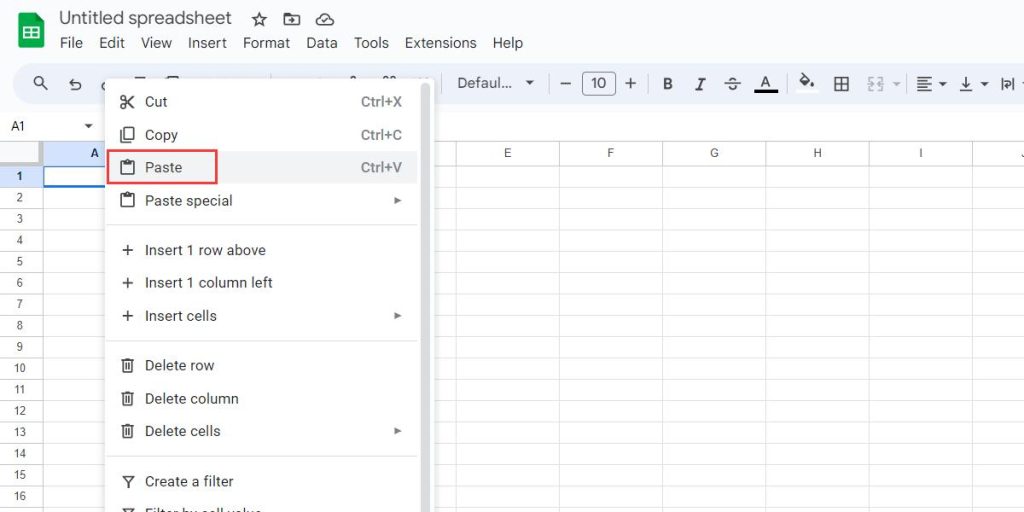
Task: Select row 13 header
Action: tap(21, 432)
